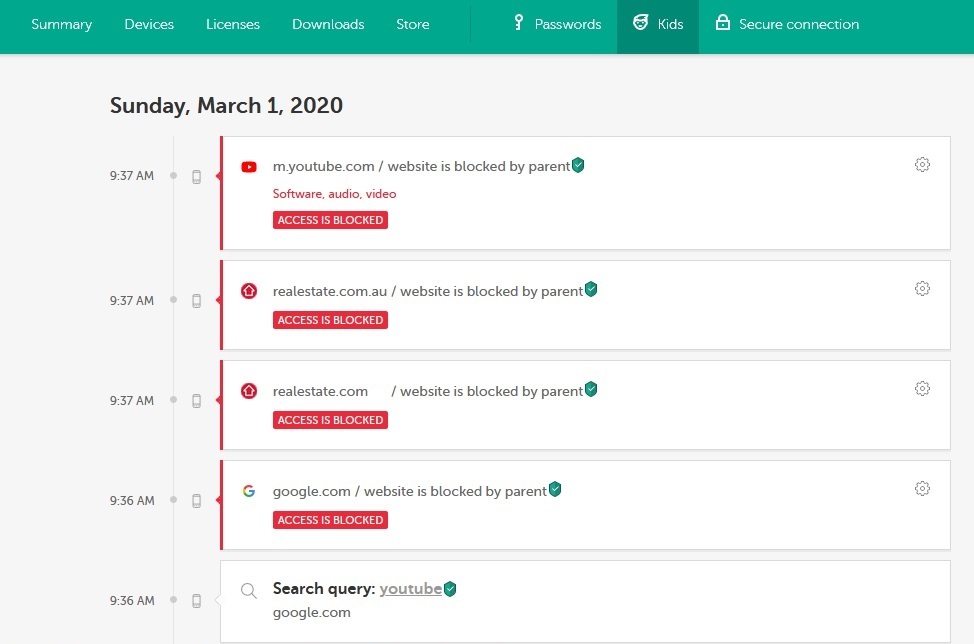Click green shield next to youtube search query
The width and height of the screenshot is (974, 644).
[x=450, y=589]
